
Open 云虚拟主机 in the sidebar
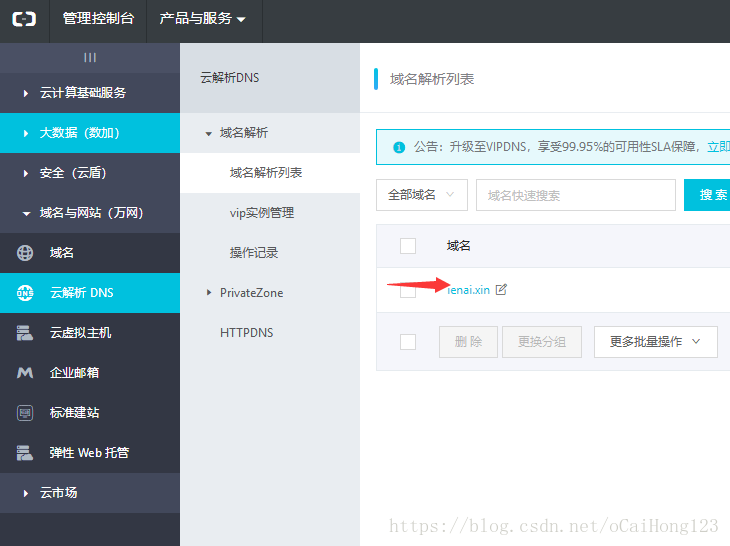pos(90,333)
